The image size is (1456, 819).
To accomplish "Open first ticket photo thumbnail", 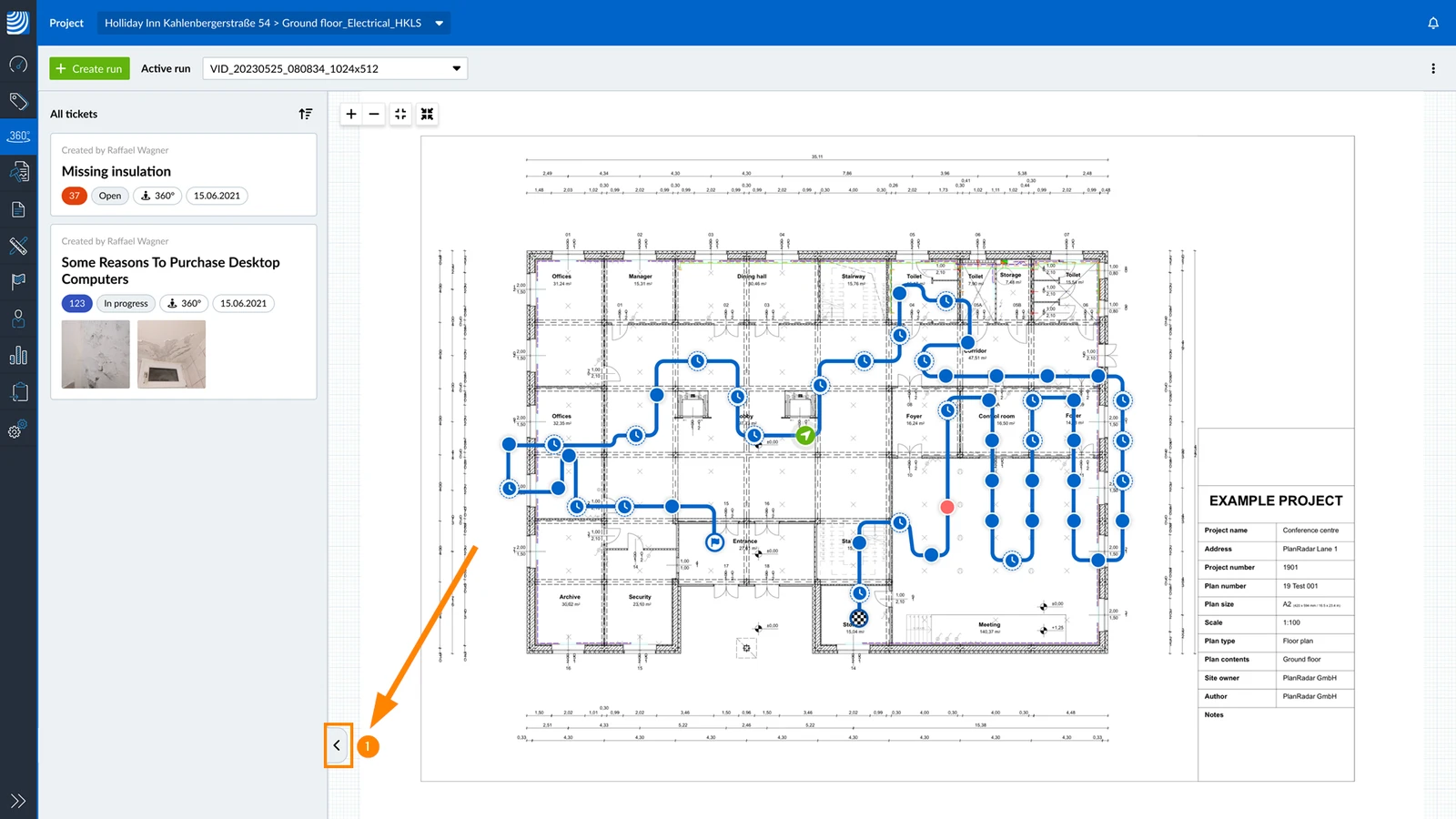I will pyautogui.click(x=96, y=354).
